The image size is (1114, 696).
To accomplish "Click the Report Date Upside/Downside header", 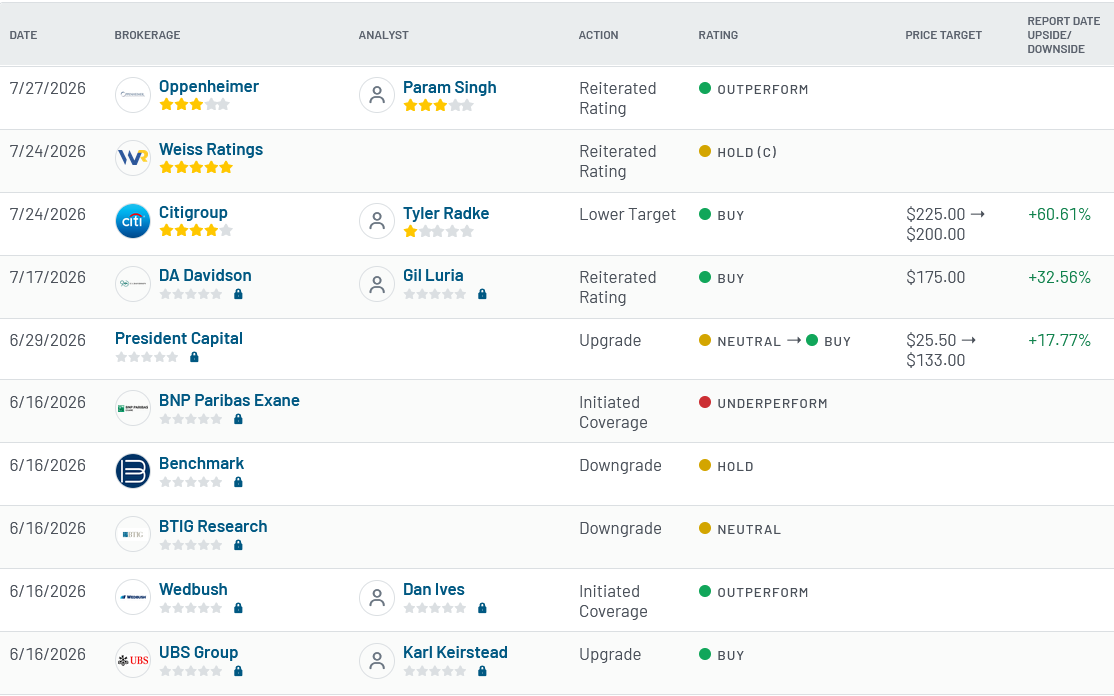I will pyautogui.click(x=1064, y=35).
